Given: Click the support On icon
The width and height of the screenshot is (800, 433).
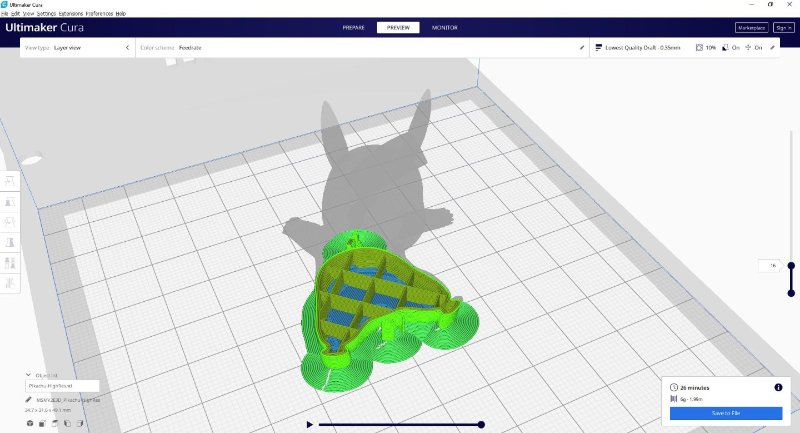Looking at the screenshot, I should tap(725, 47).
